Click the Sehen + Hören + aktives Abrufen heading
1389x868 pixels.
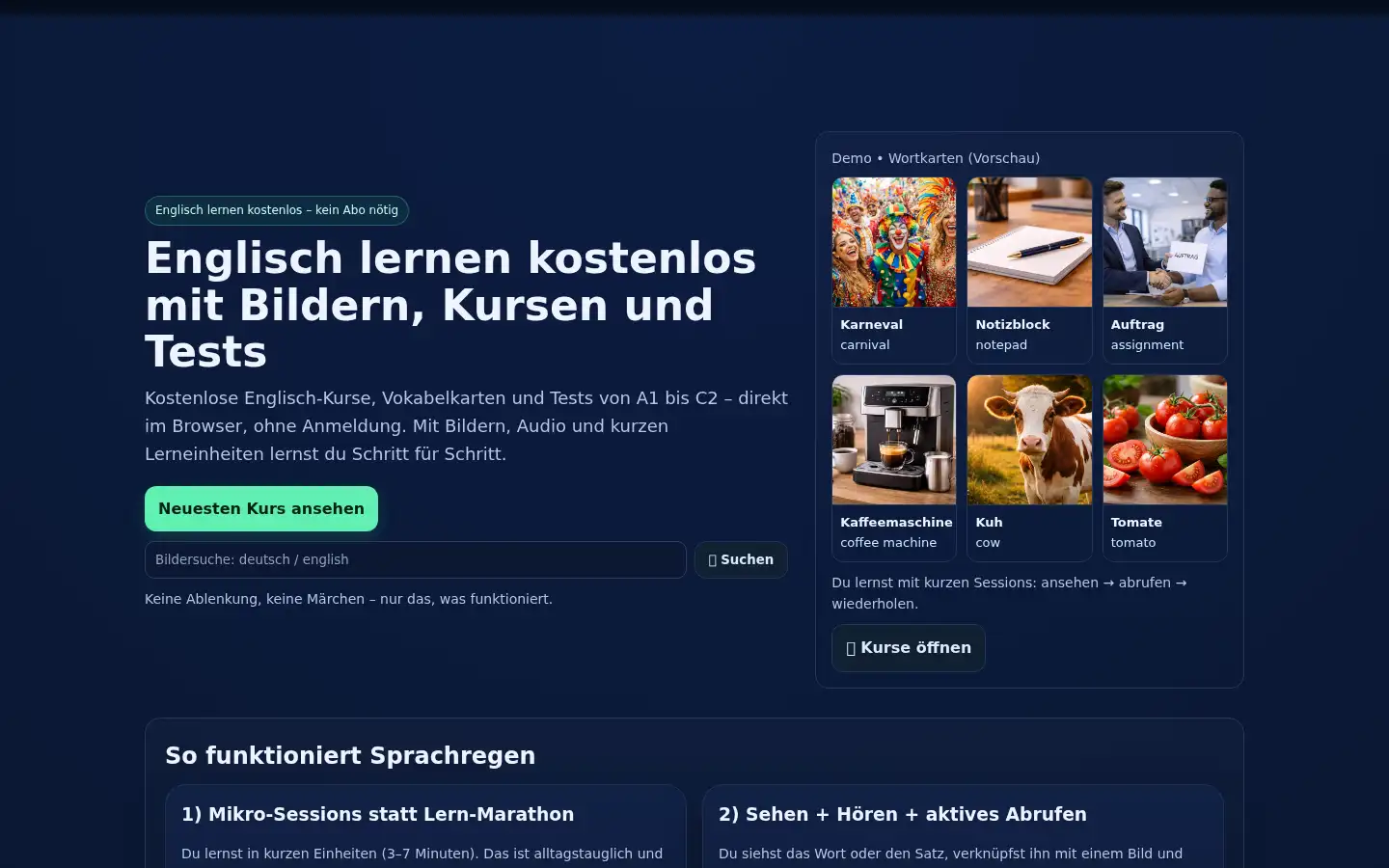coord(902,814)
